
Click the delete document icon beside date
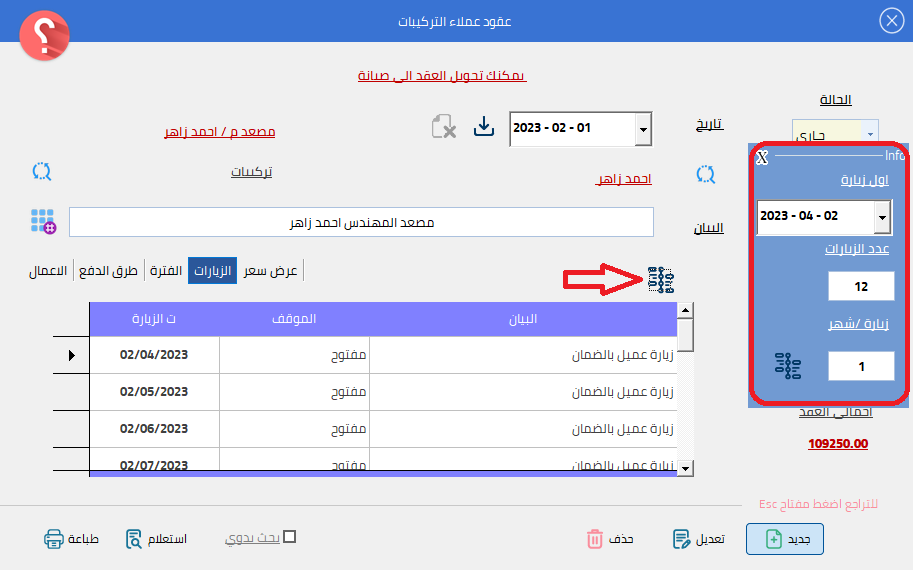[x=444, y=127]
